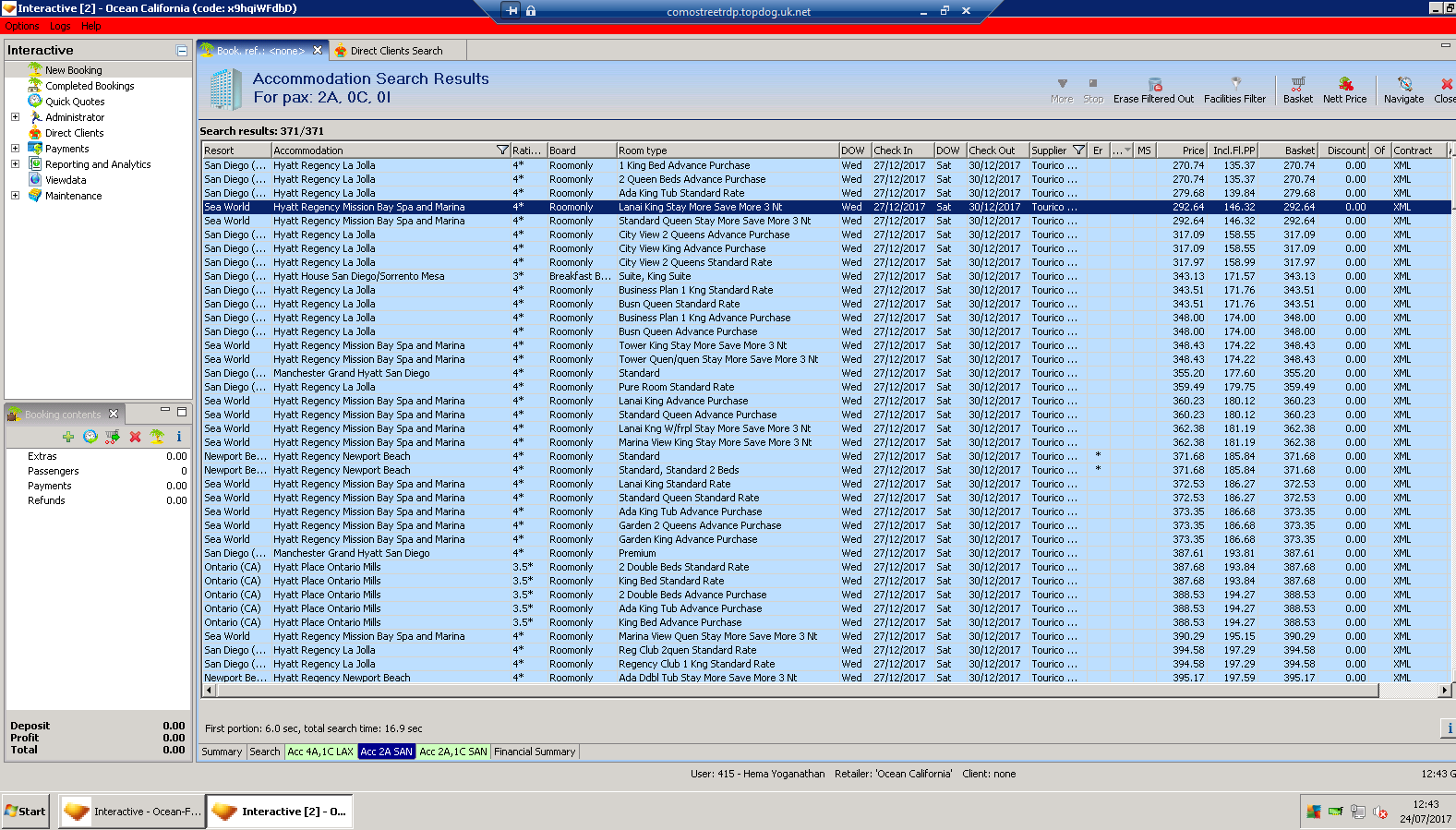
Task: Click the Nett Price toolbar icon
Action: 1345,84
